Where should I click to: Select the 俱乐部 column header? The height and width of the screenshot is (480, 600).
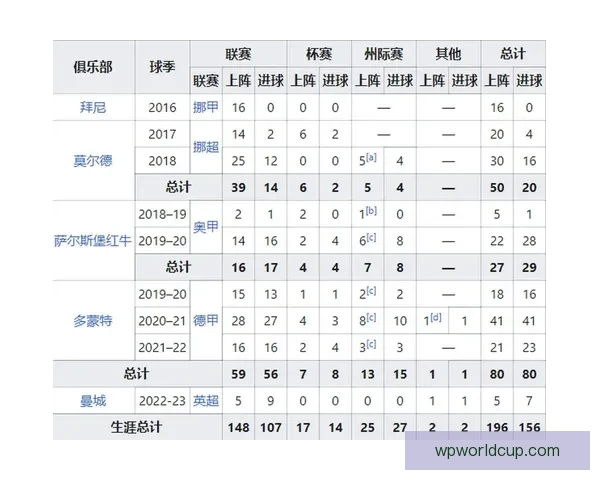click(x=93, y=67)
